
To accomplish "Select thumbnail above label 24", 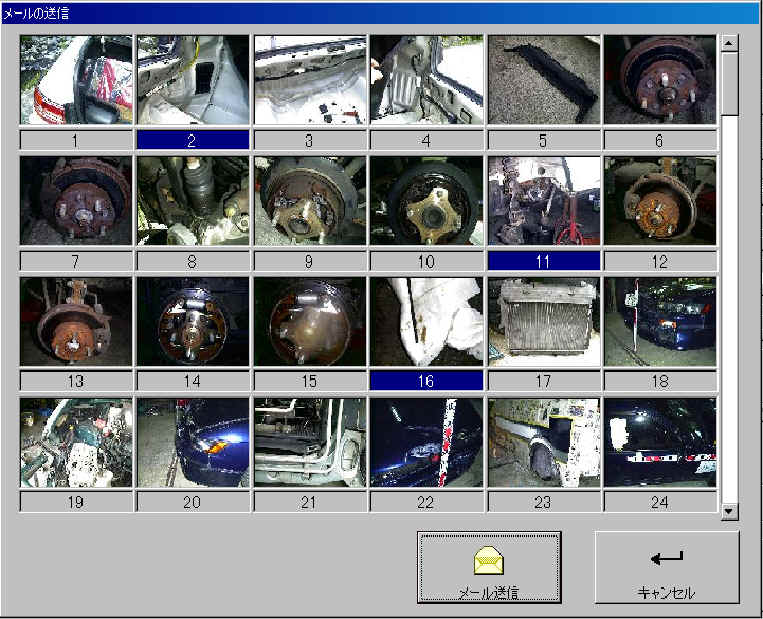I will 660,443.
